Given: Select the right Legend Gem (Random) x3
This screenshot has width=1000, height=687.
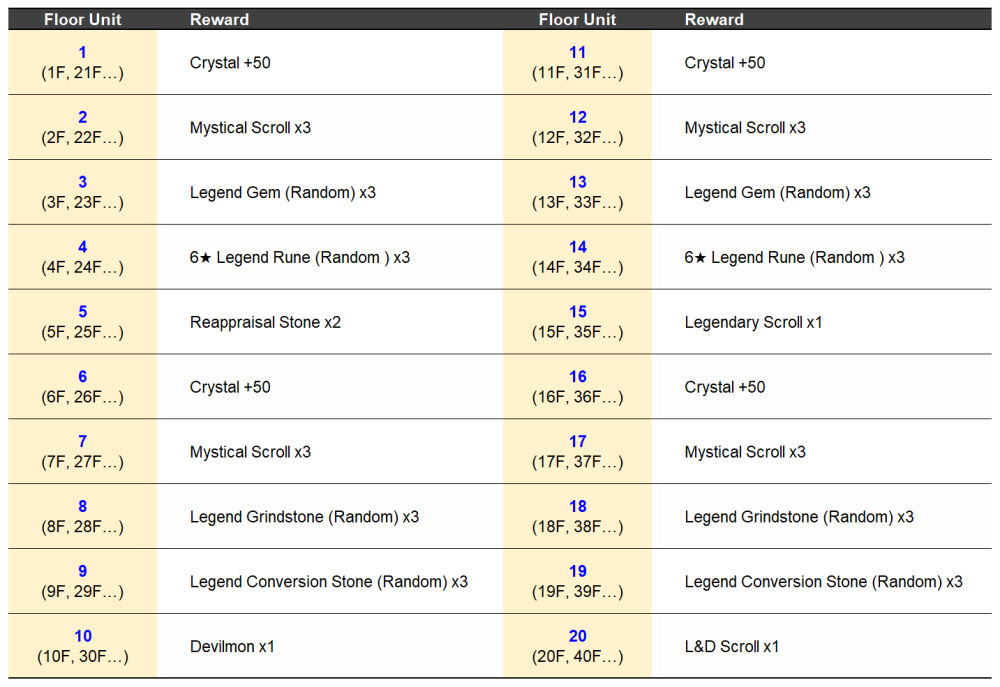Looking at the screenshot, I should (777, 193).
